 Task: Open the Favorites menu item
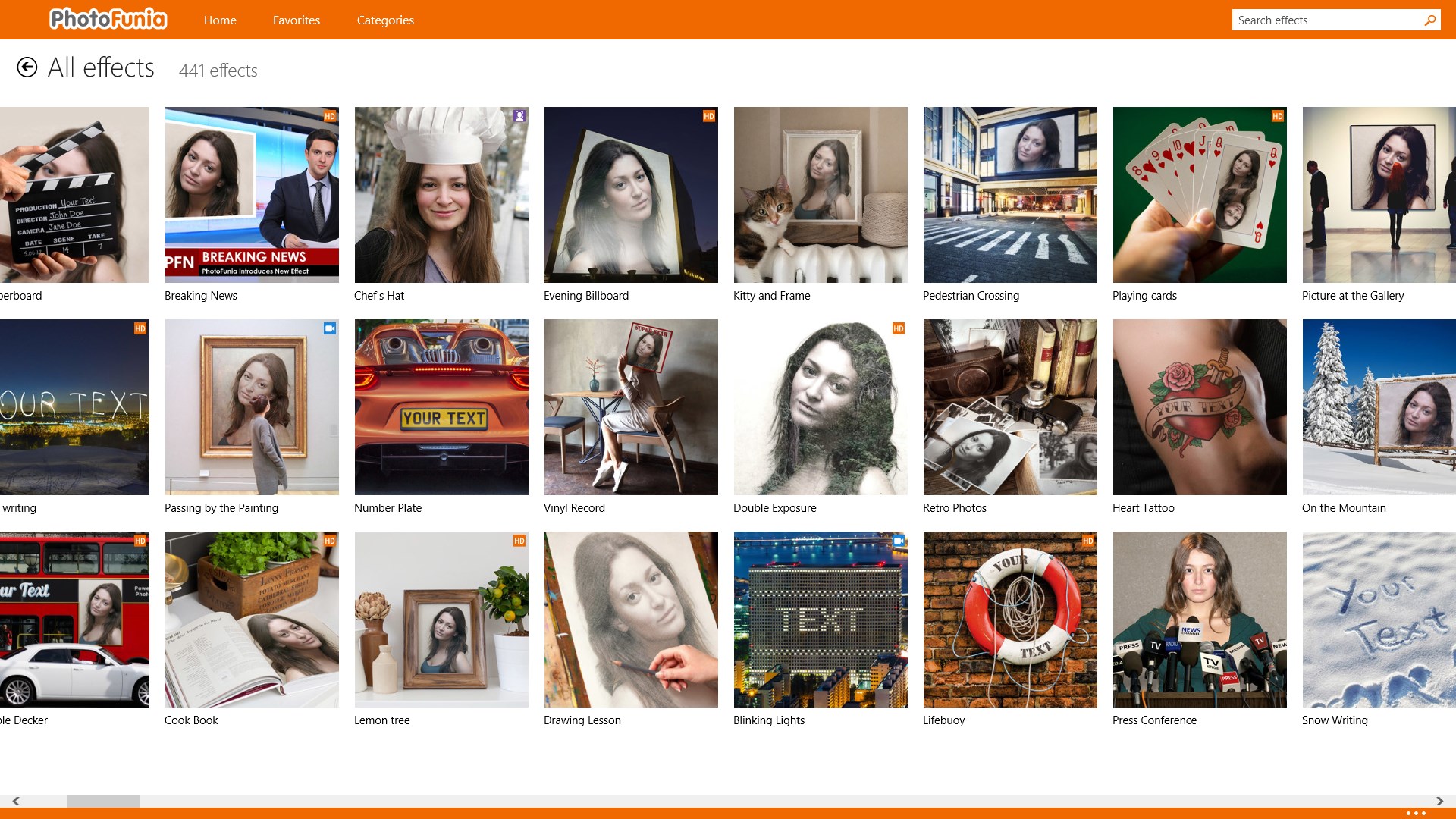tap(297, 20)
